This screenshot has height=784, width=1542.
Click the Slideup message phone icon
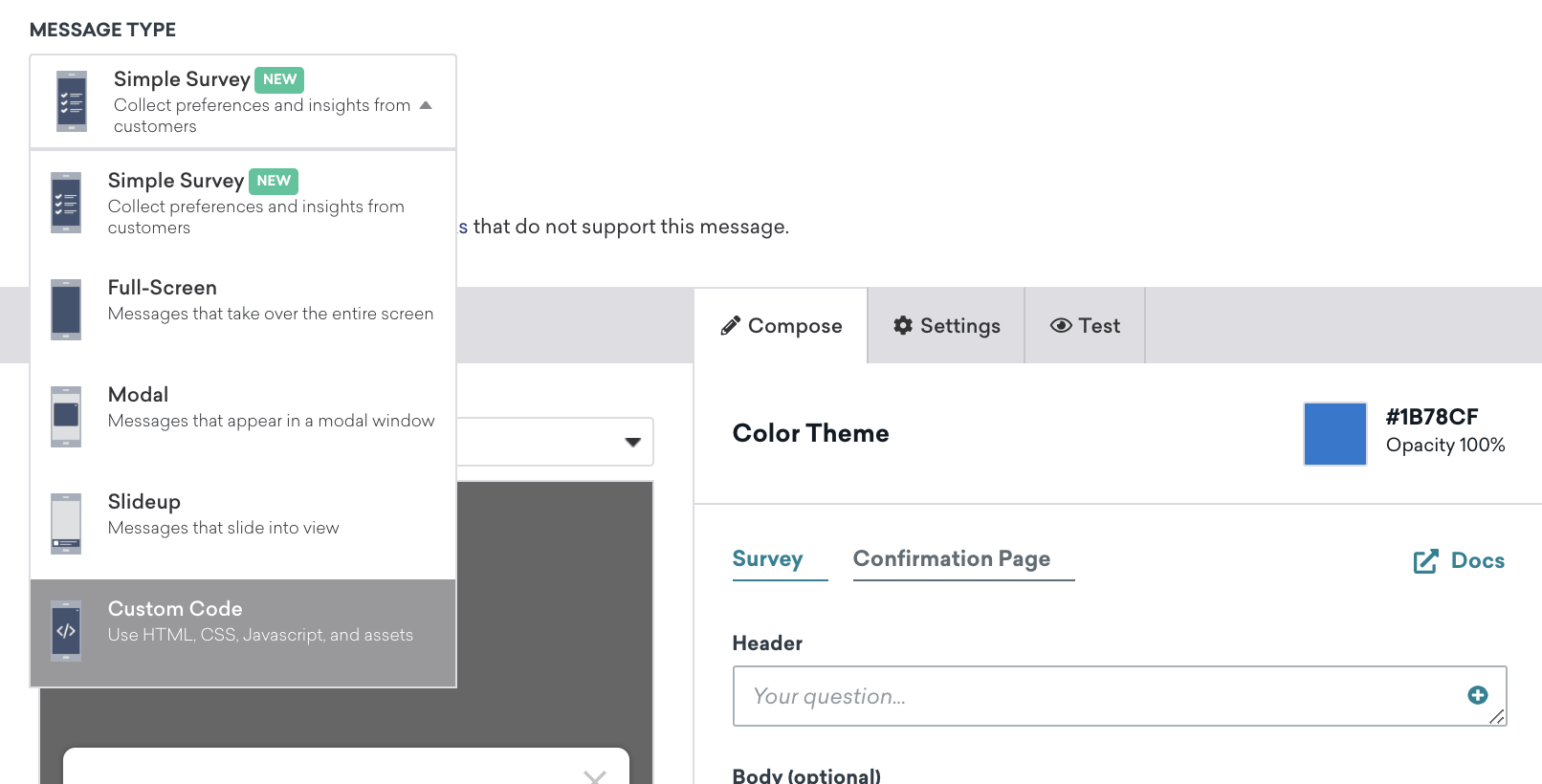pyautogui.click(x=66, y=524)
